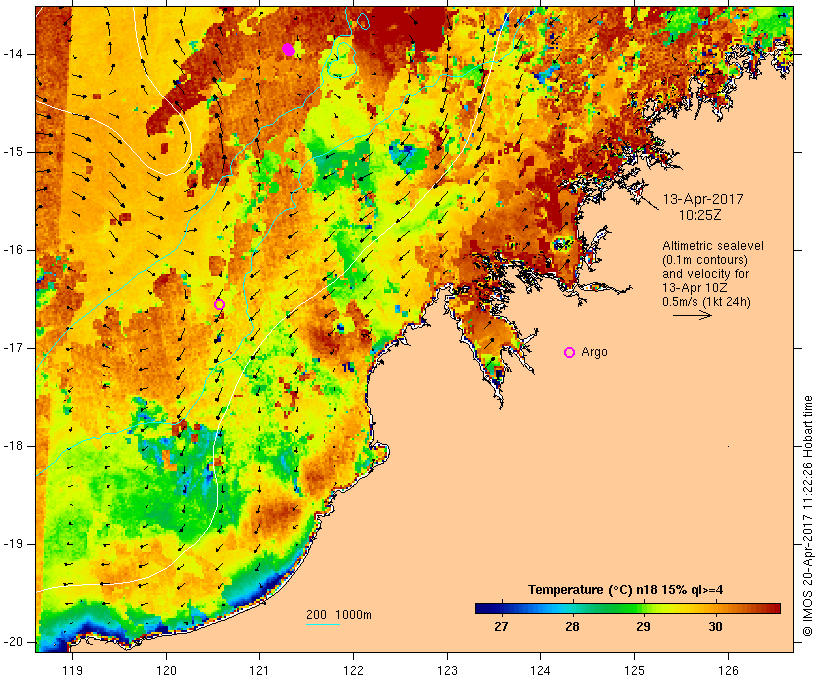Click the cyan bathymetry legend line
This screenshot has width=820, height=680.
323,624
